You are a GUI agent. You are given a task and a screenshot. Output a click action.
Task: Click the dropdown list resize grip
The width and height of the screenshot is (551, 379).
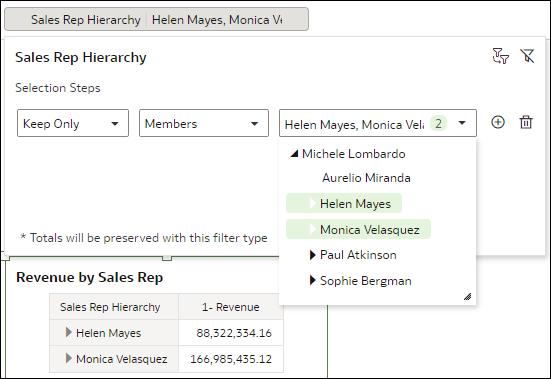(467, 297)
